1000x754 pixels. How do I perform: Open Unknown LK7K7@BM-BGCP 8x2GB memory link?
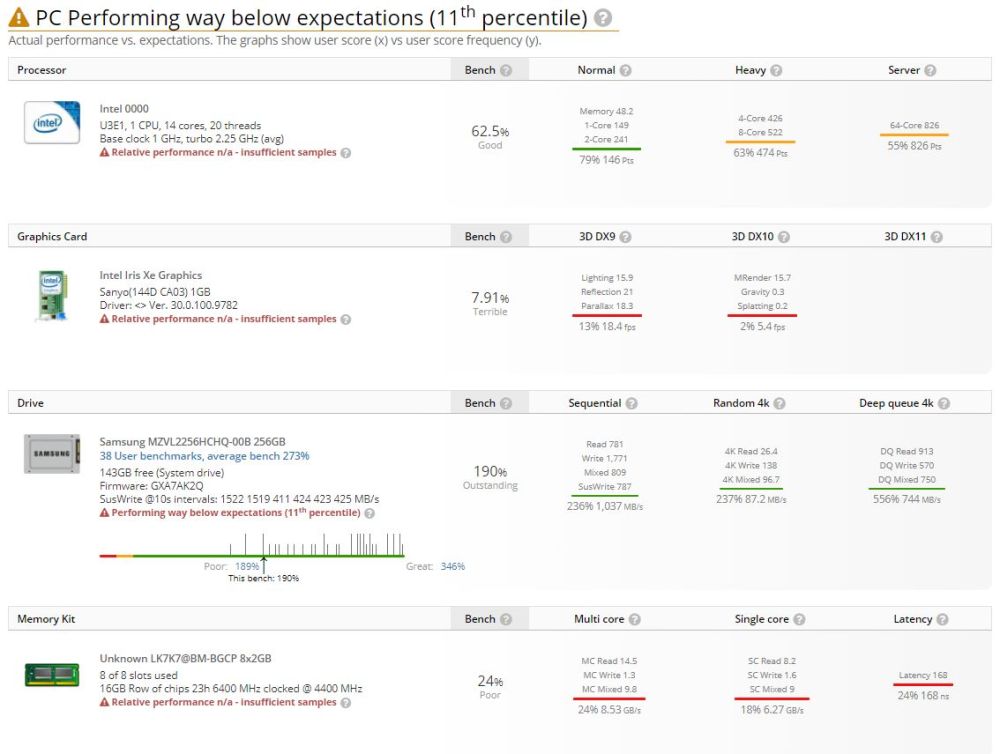(x=185, y=659)
